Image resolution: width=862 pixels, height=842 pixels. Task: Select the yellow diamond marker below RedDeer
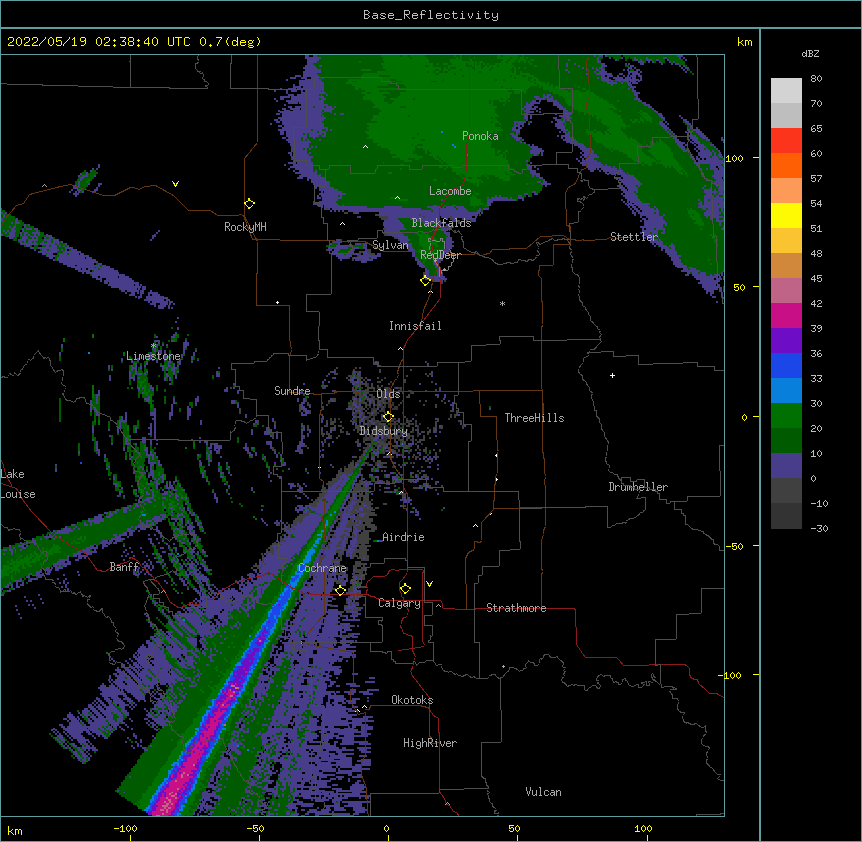pos(426,281)
